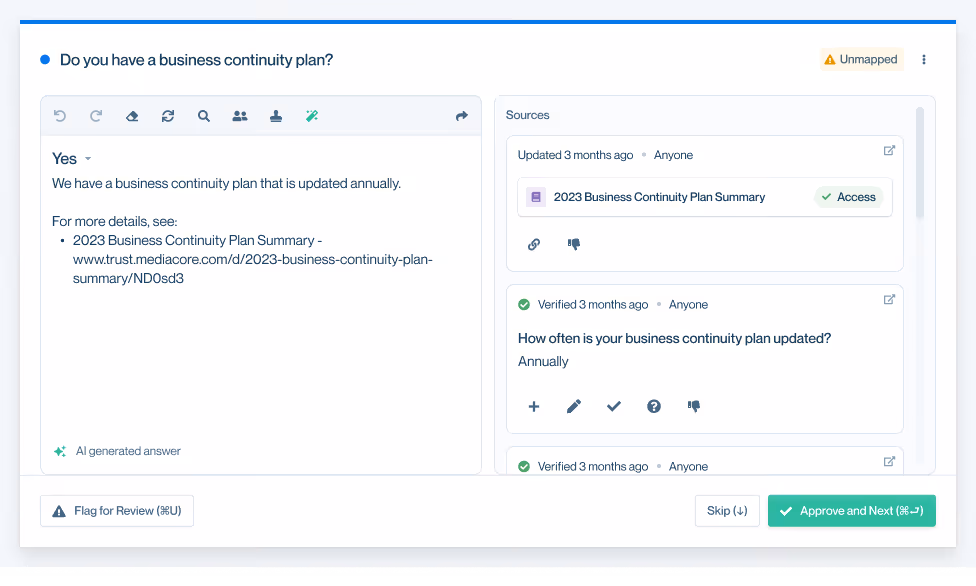
Task: Flag this question for review
Action: [x=117, y=511]
